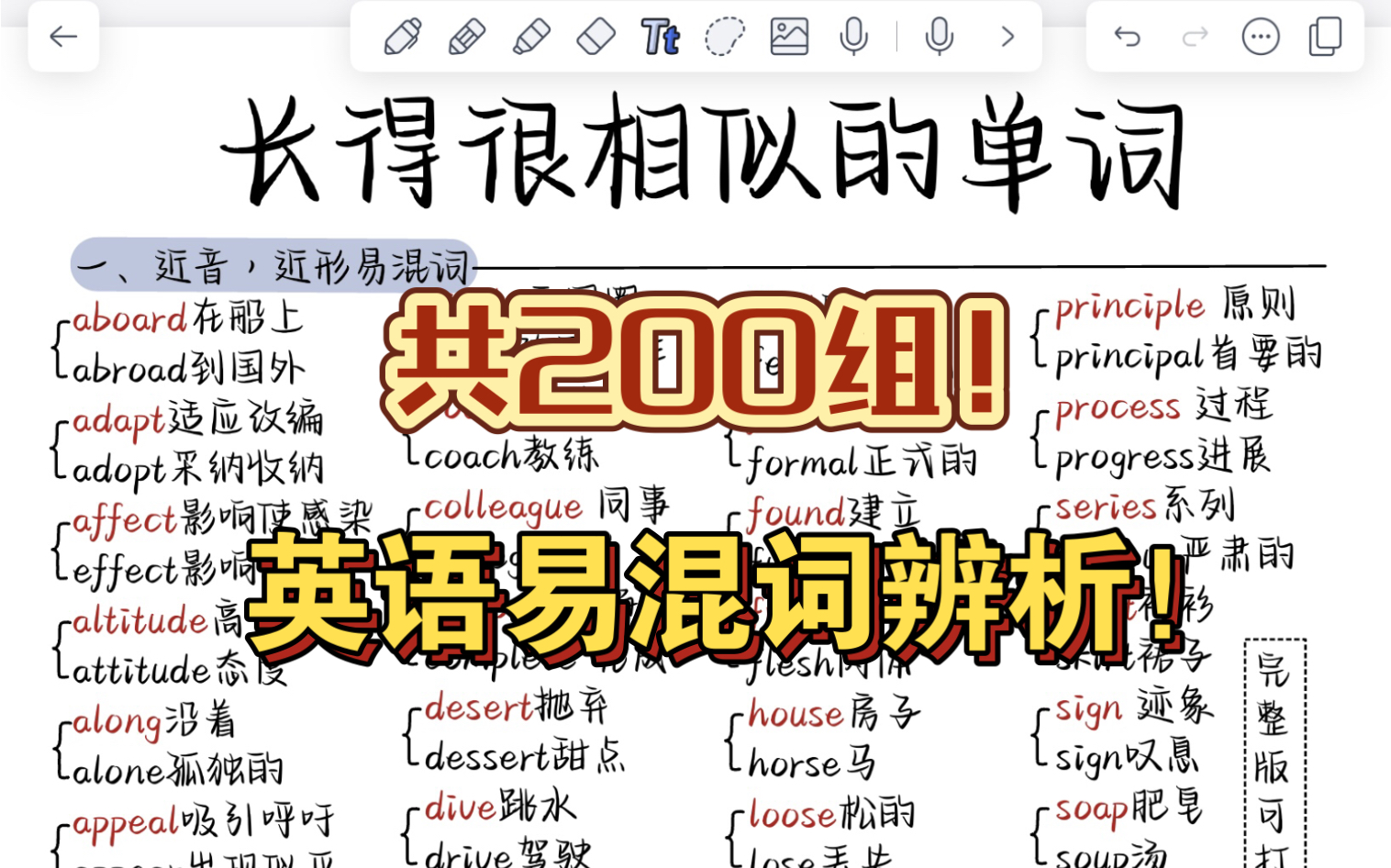Click the word loose
Screen dimensions: 1391x868
point(794,815)
